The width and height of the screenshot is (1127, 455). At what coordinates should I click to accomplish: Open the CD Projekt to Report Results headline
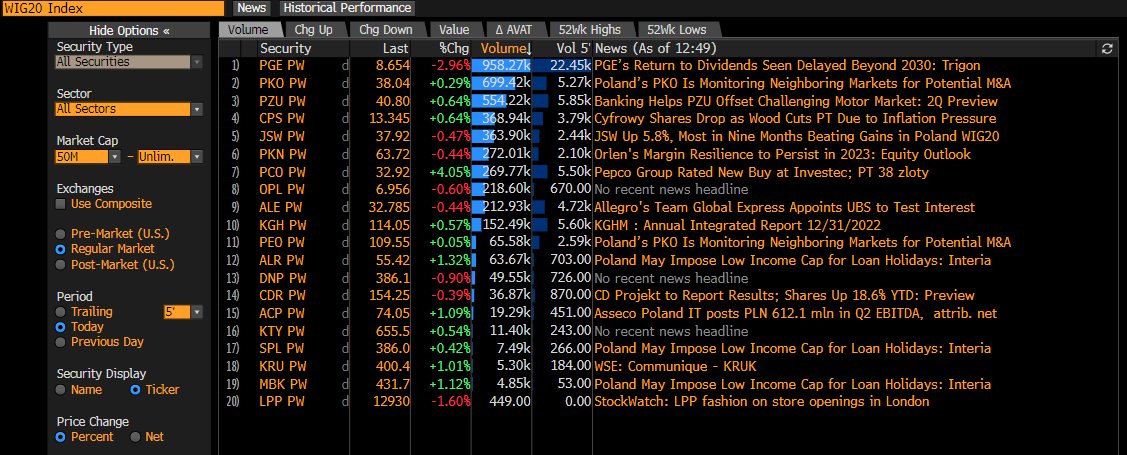(784, 295)
